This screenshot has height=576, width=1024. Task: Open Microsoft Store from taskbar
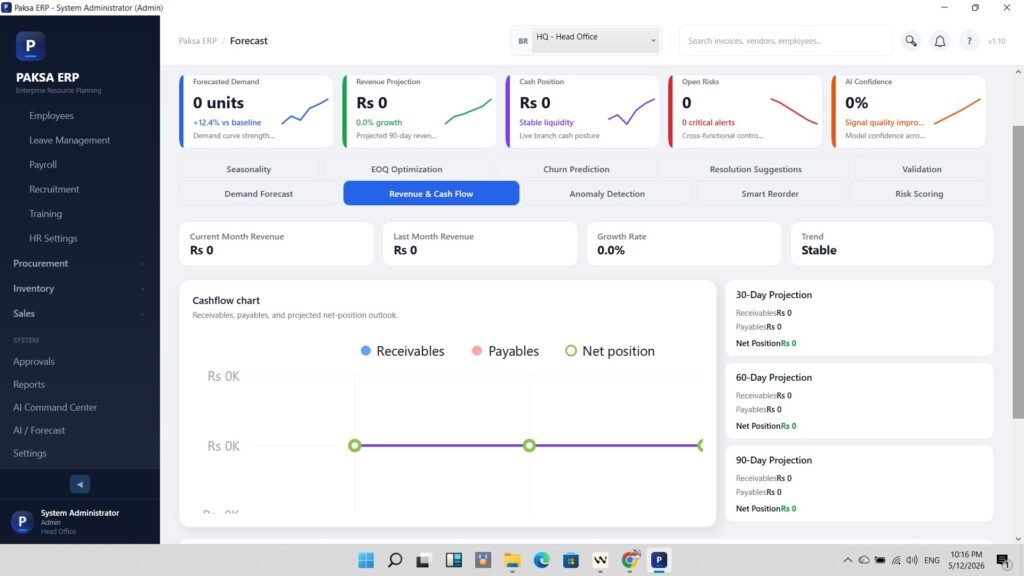coord(571,560)
